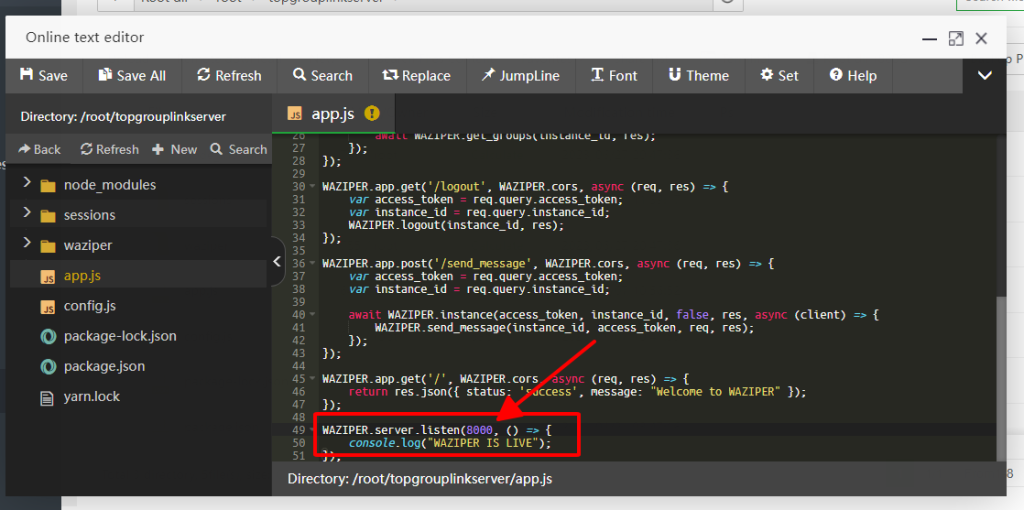The width and height of the screenshot is (1024, 510).
Task: Open the Set settings gear
Action: pyautogui.click(x=779, y=76)
